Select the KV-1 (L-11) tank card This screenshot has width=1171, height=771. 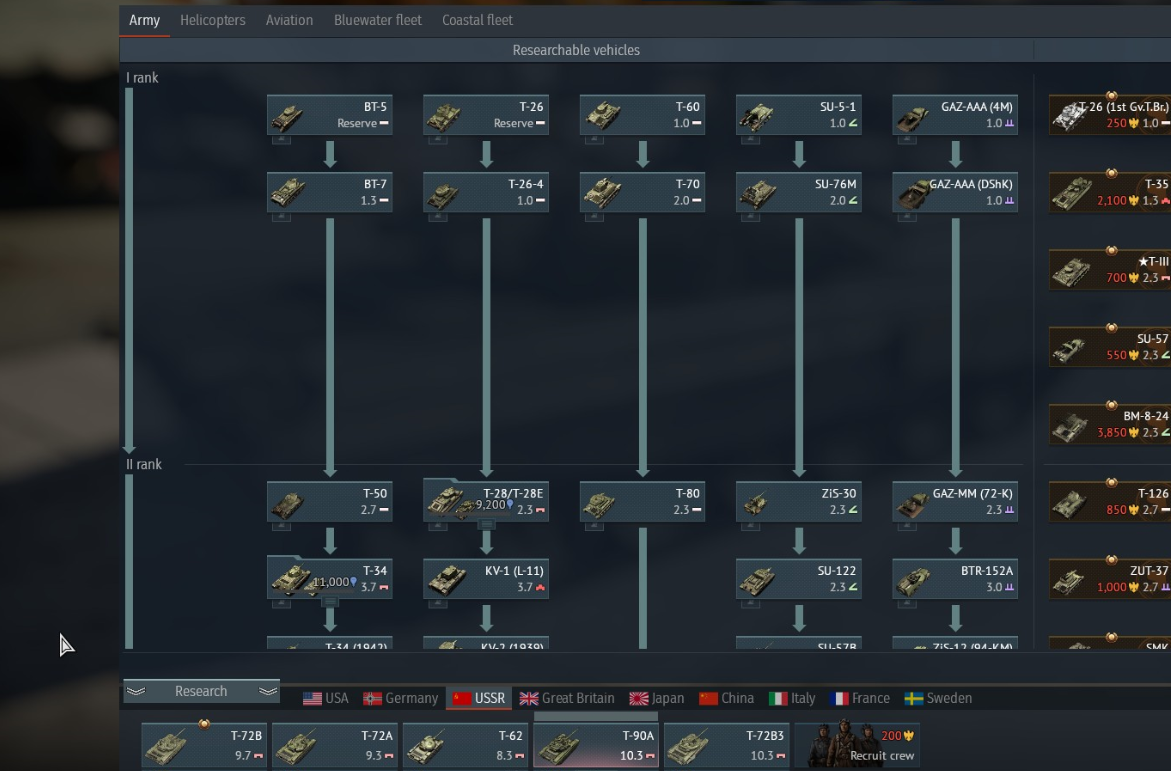tap(486, 579)
